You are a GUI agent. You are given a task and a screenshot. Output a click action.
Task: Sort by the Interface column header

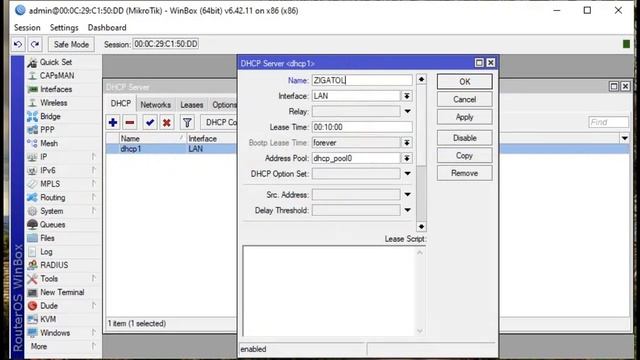point(211,138)
